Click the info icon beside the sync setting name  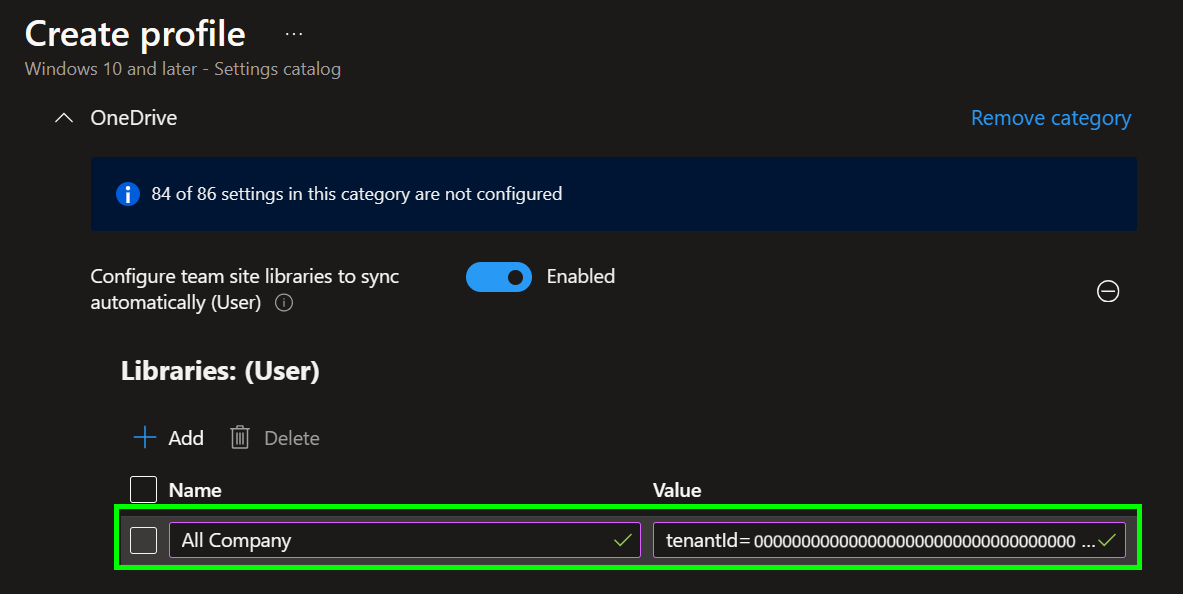[x=284, y=303]
